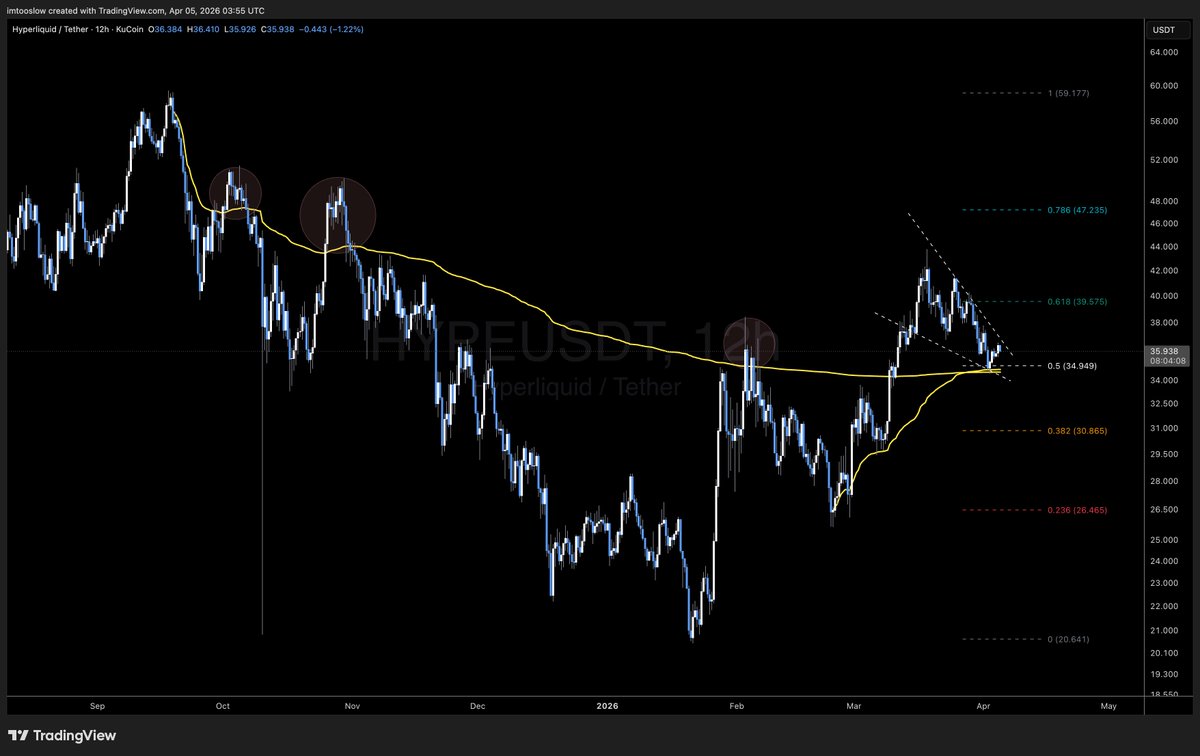Click the 22.000 price axis label
Screen dimensions: 1200x756
coord(1165,606)
